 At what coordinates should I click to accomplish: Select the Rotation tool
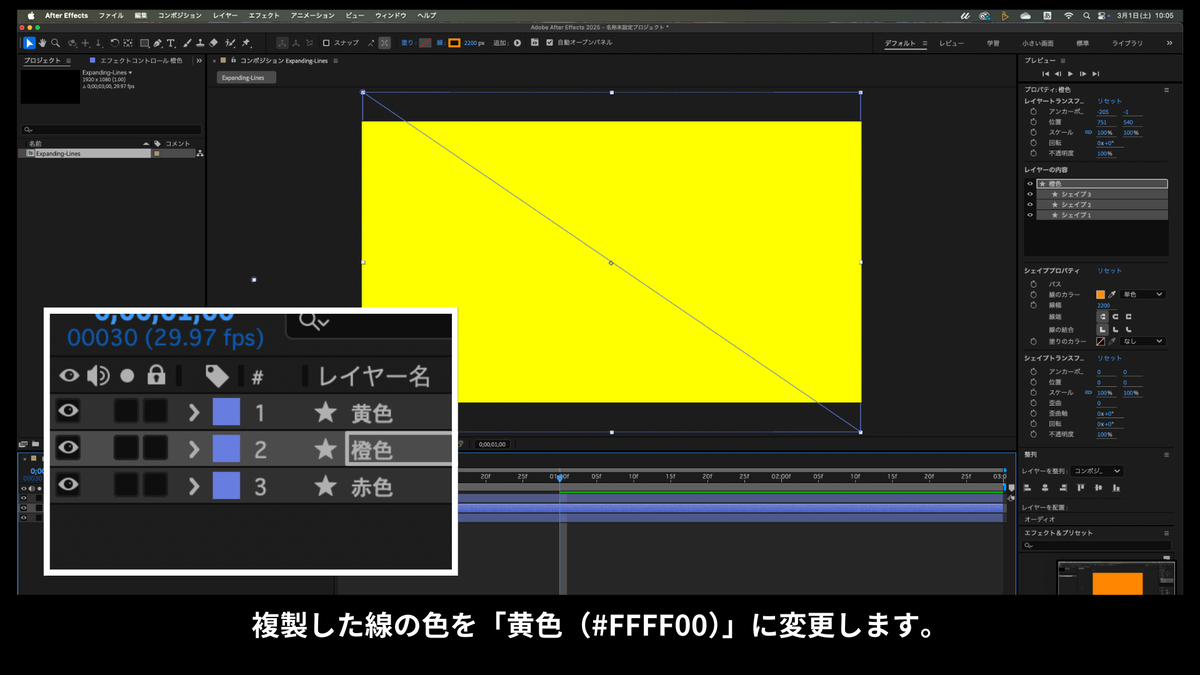tap(115, 43)
